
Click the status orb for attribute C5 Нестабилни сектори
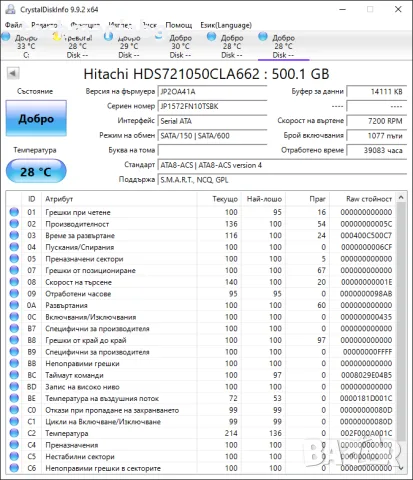coord(14,456)
